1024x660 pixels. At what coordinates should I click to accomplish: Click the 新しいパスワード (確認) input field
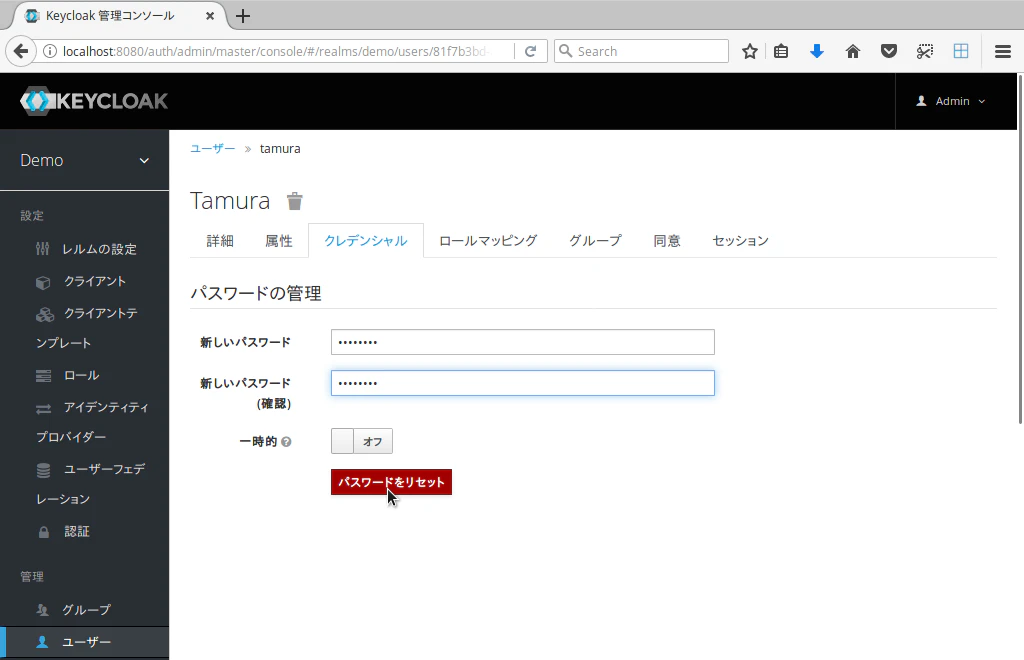pos(522,383)
